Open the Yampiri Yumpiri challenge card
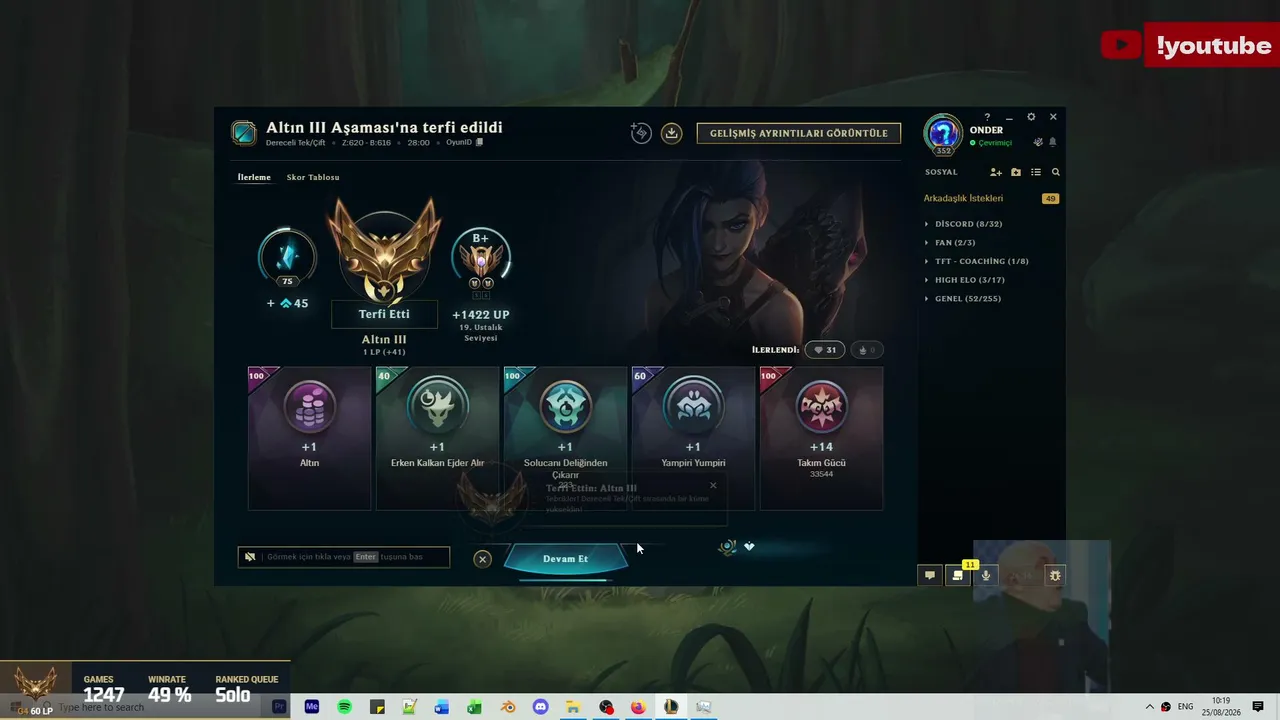 [693, 438]
